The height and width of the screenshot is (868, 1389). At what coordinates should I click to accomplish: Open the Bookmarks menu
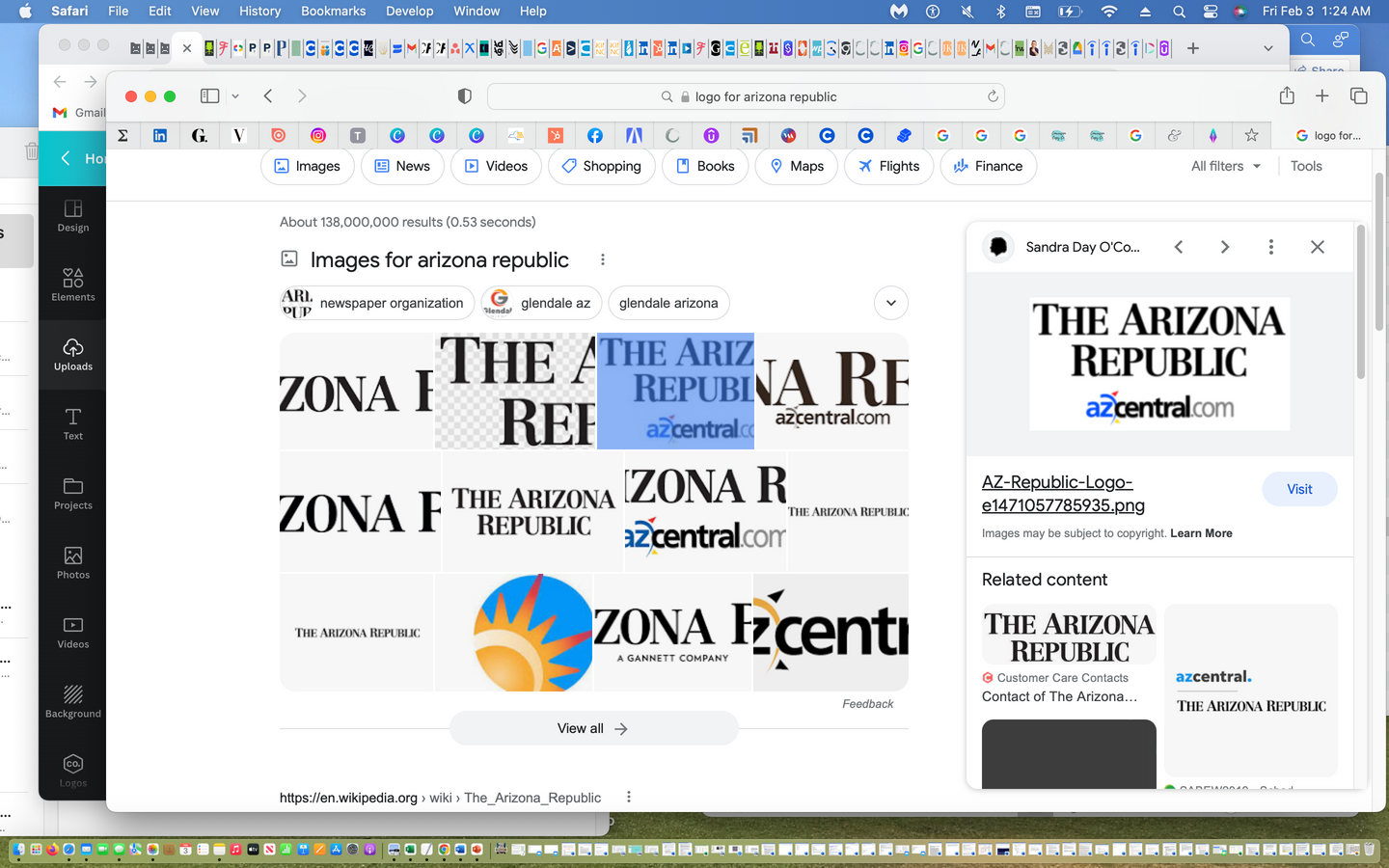coord(333,12)
